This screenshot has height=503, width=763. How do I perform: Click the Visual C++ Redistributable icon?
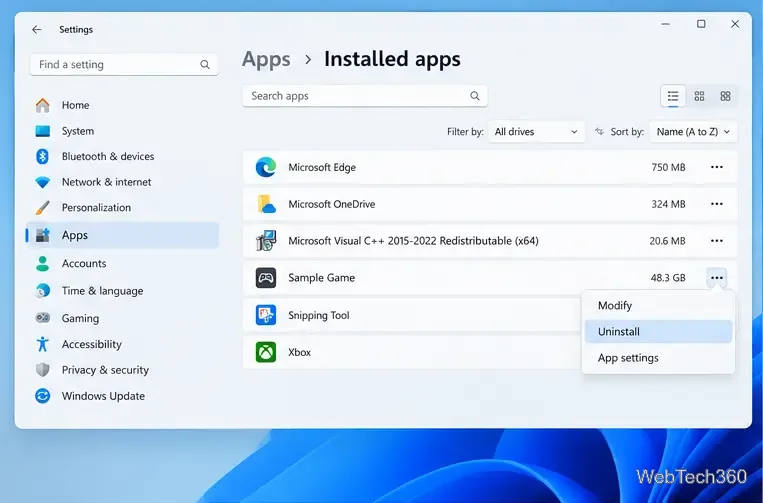tap(266, 241)
